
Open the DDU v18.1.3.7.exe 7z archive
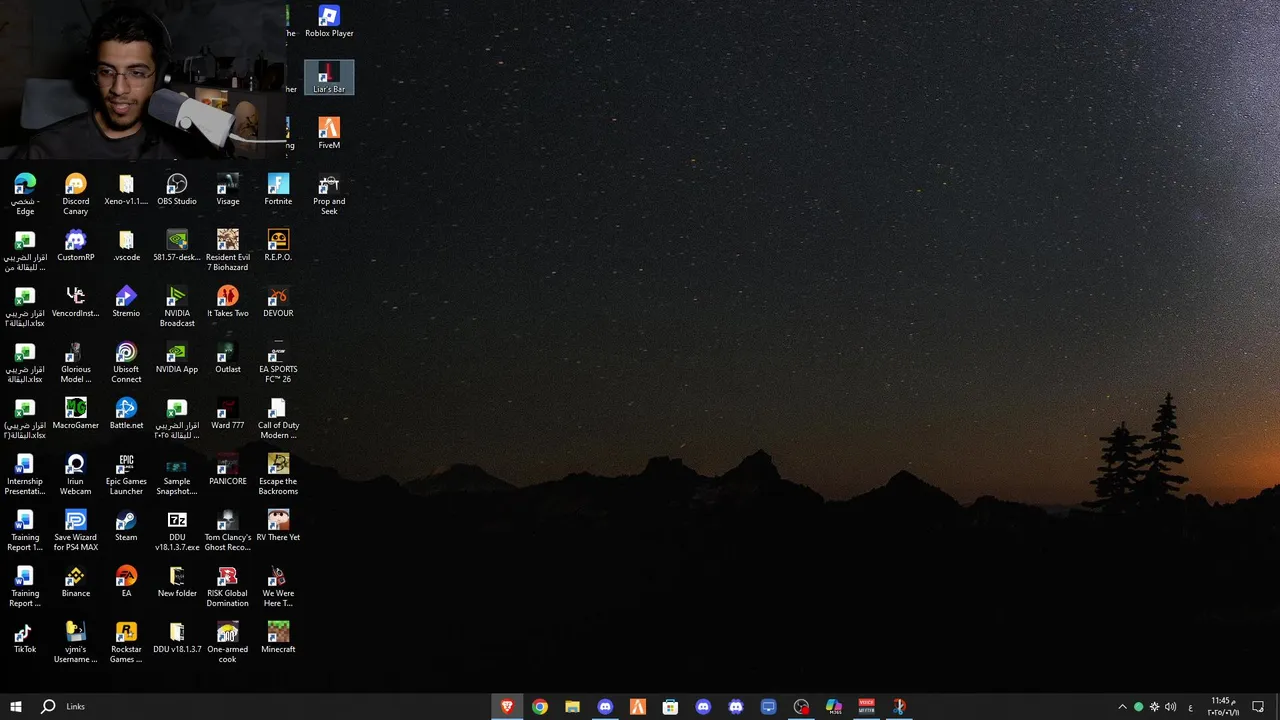pos(177,530)
